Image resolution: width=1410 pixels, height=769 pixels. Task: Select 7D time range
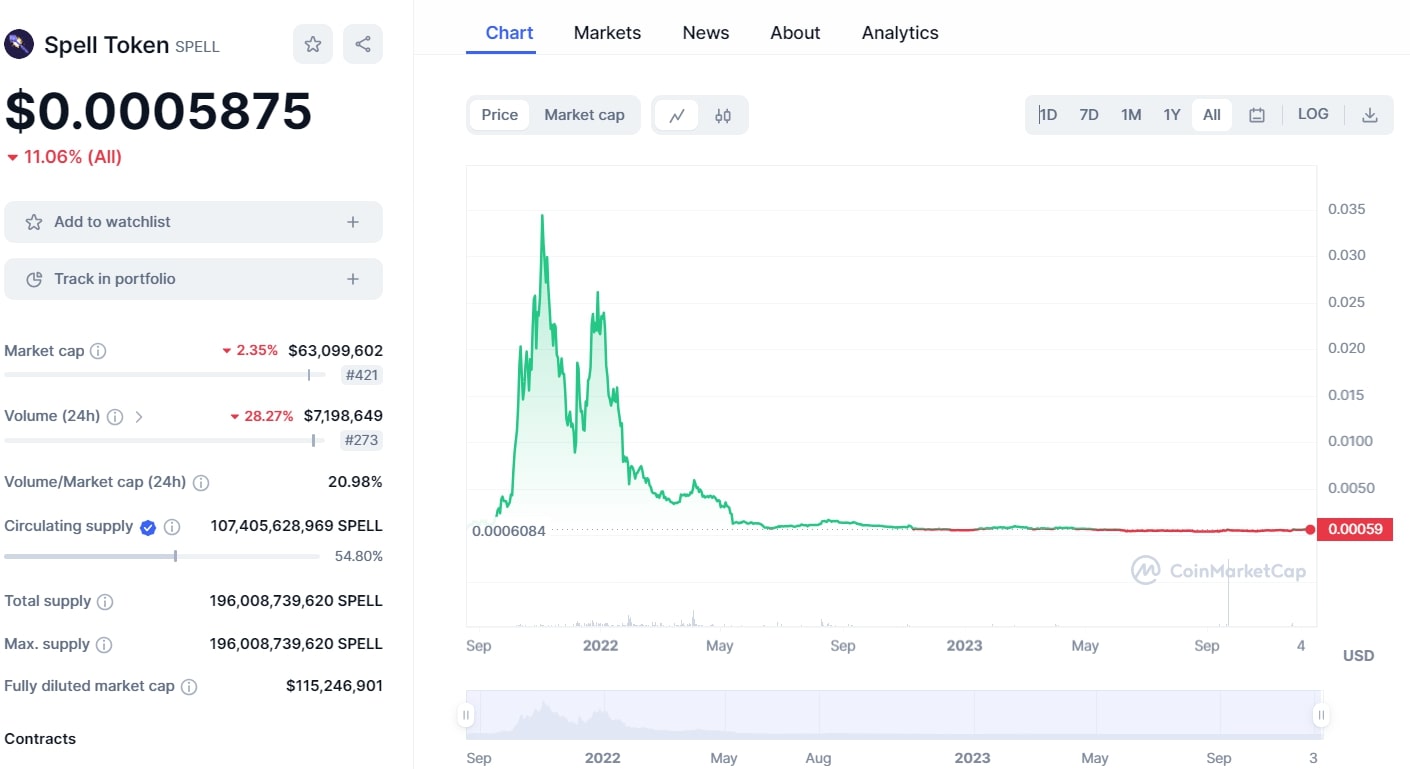1089,115
